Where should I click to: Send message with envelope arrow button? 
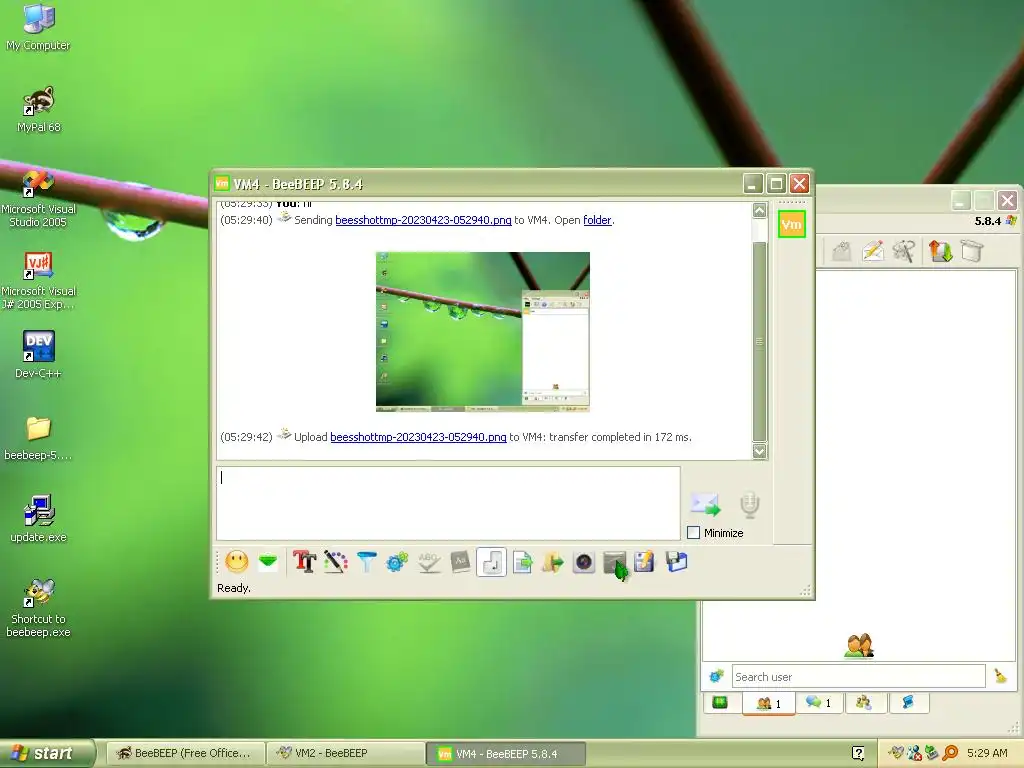(x=705, y=504)
